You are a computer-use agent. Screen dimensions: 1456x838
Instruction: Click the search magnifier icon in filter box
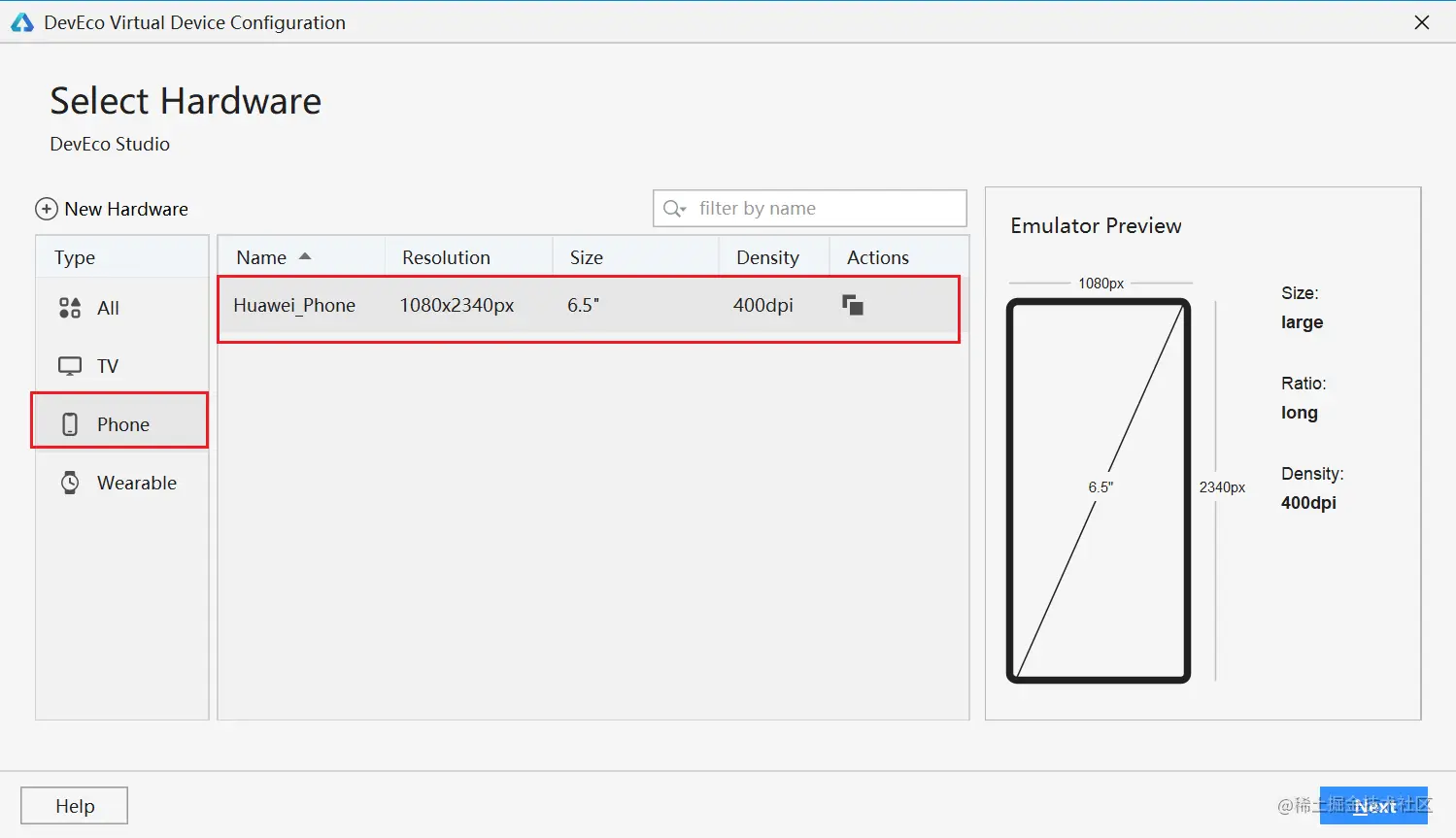click(674, 209)
